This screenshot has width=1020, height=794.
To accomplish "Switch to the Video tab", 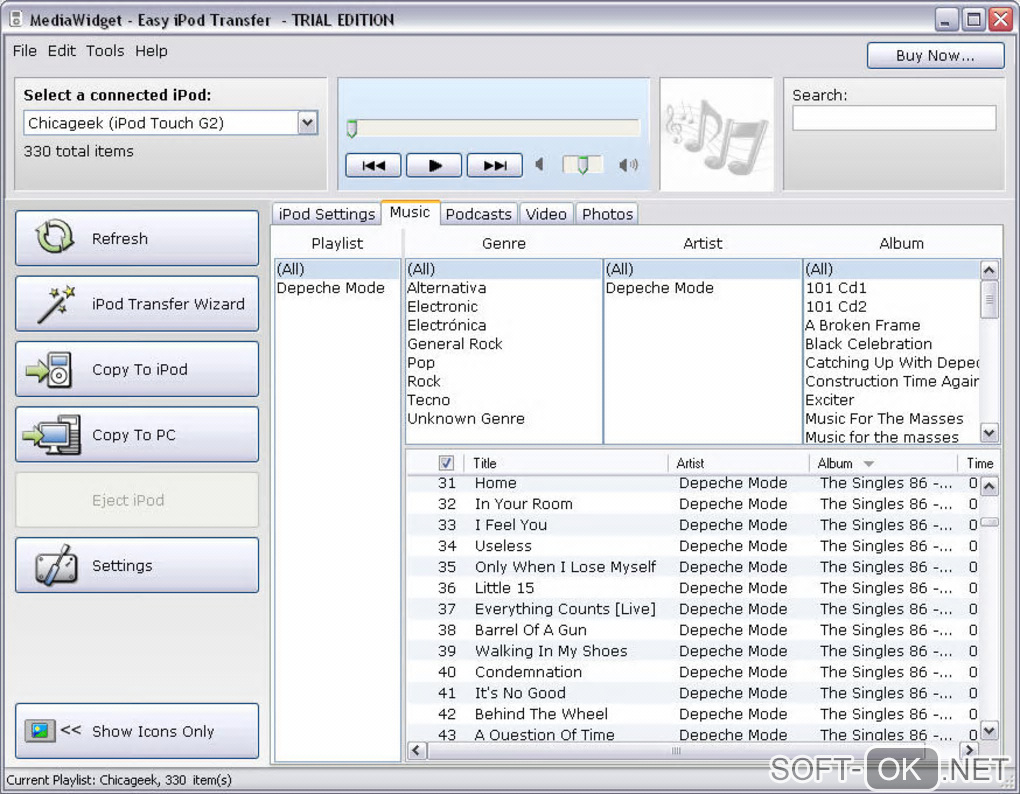I will pyautogui.click(x=546, y=214).
